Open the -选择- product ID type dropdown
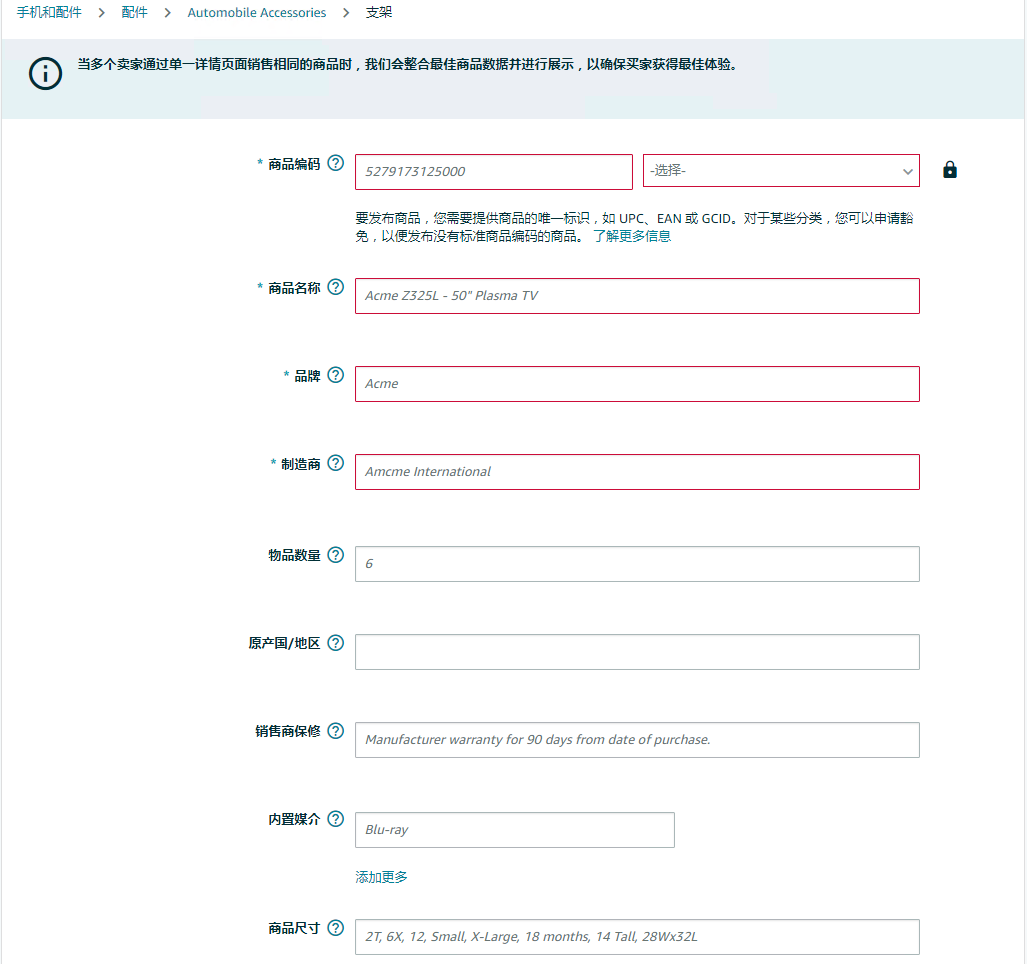The height and width of the screenshot is (964, 1027). [781, 171]
